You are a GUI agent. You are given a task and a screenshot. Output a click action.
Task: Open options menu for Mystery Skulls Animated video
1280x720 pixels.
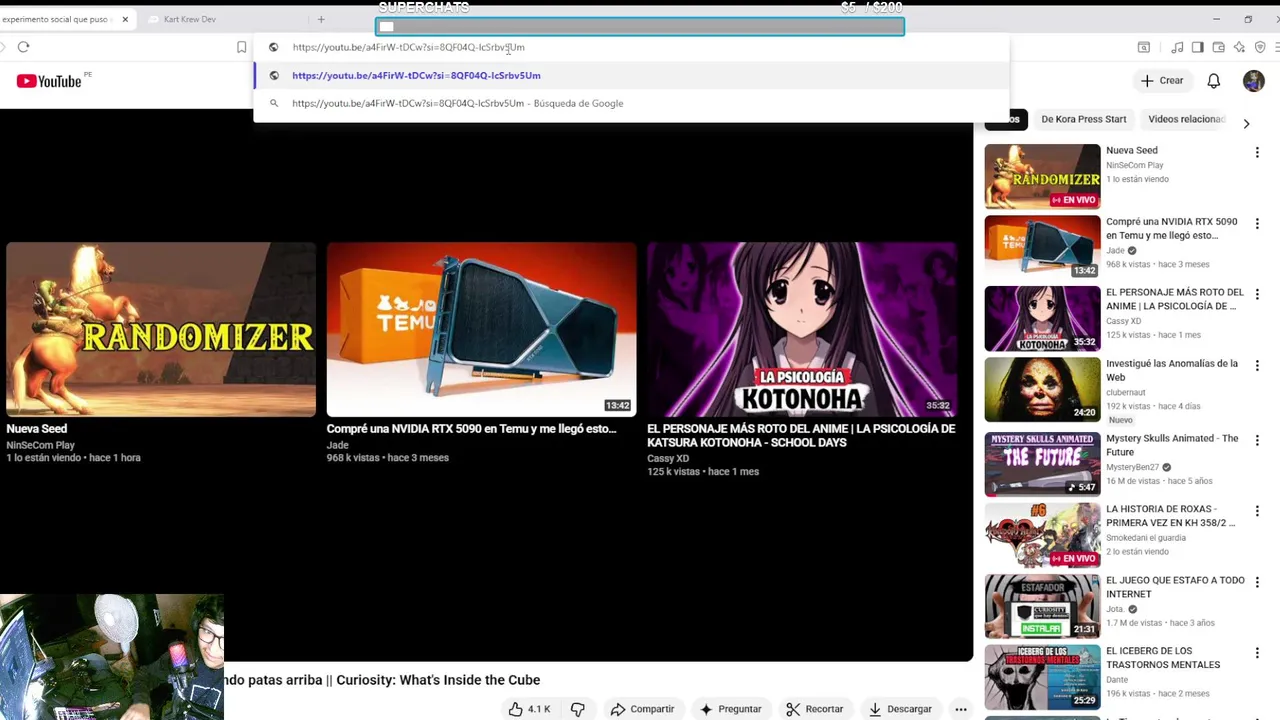[1257, 441]
